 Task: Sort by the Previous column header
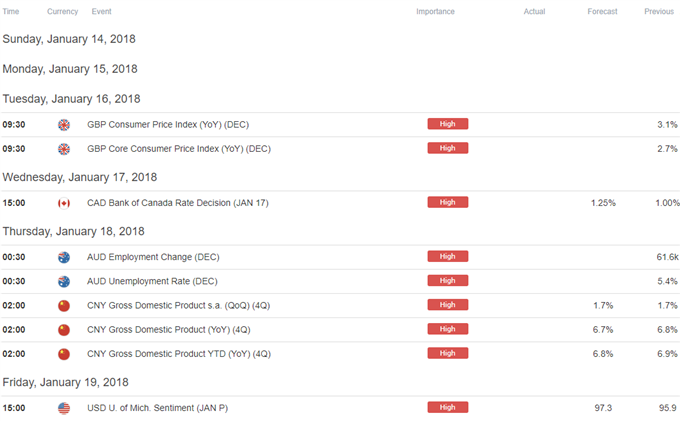(659, 12)
